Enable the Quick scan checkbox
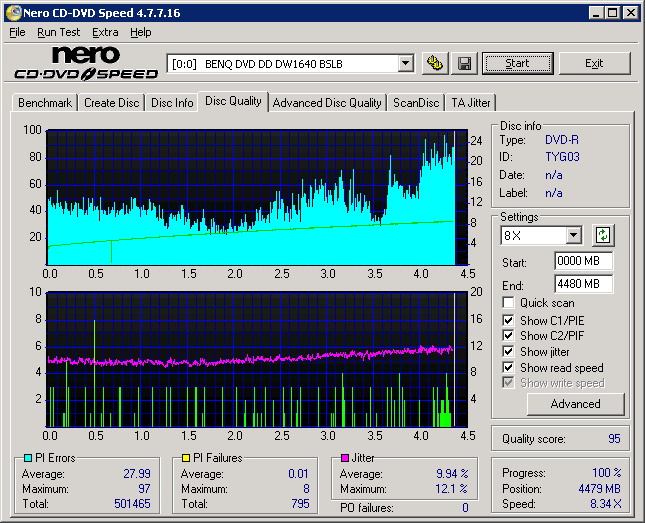Screen dimensions: 645x523 (509, 303)
